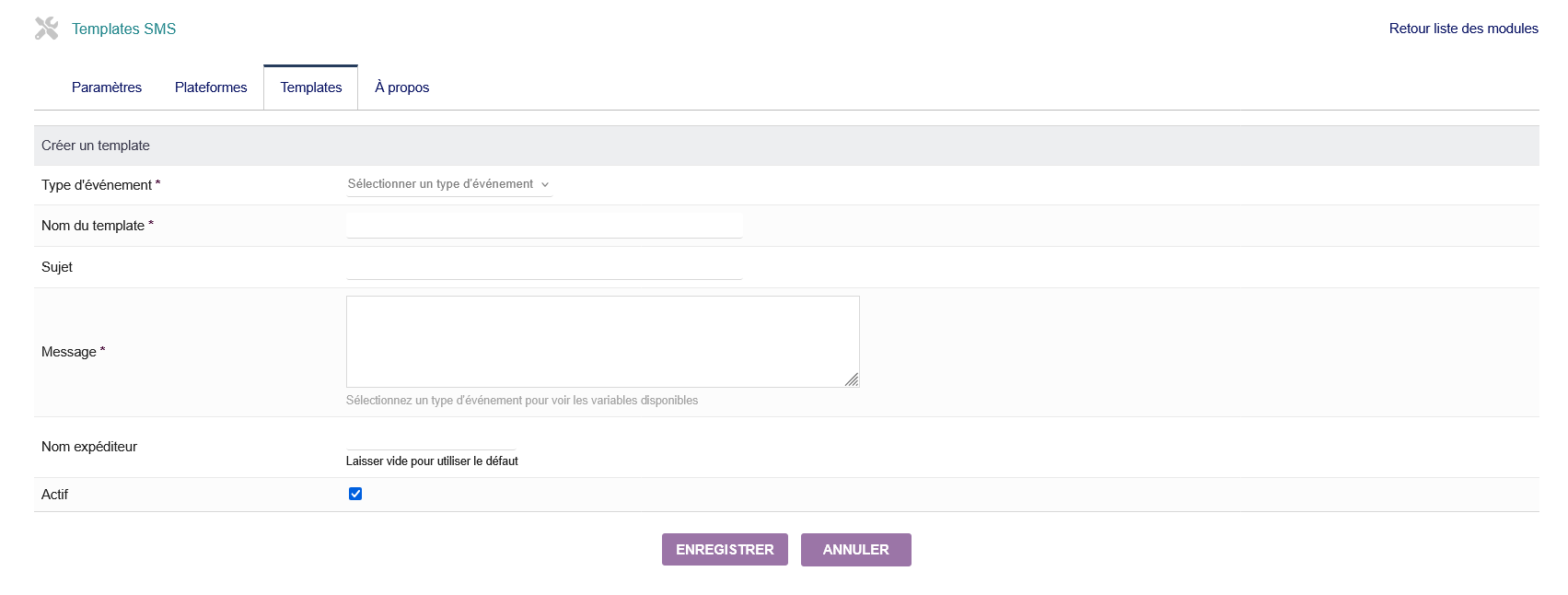
Task: Click into the Sujet input field
Action: point(544,267)
